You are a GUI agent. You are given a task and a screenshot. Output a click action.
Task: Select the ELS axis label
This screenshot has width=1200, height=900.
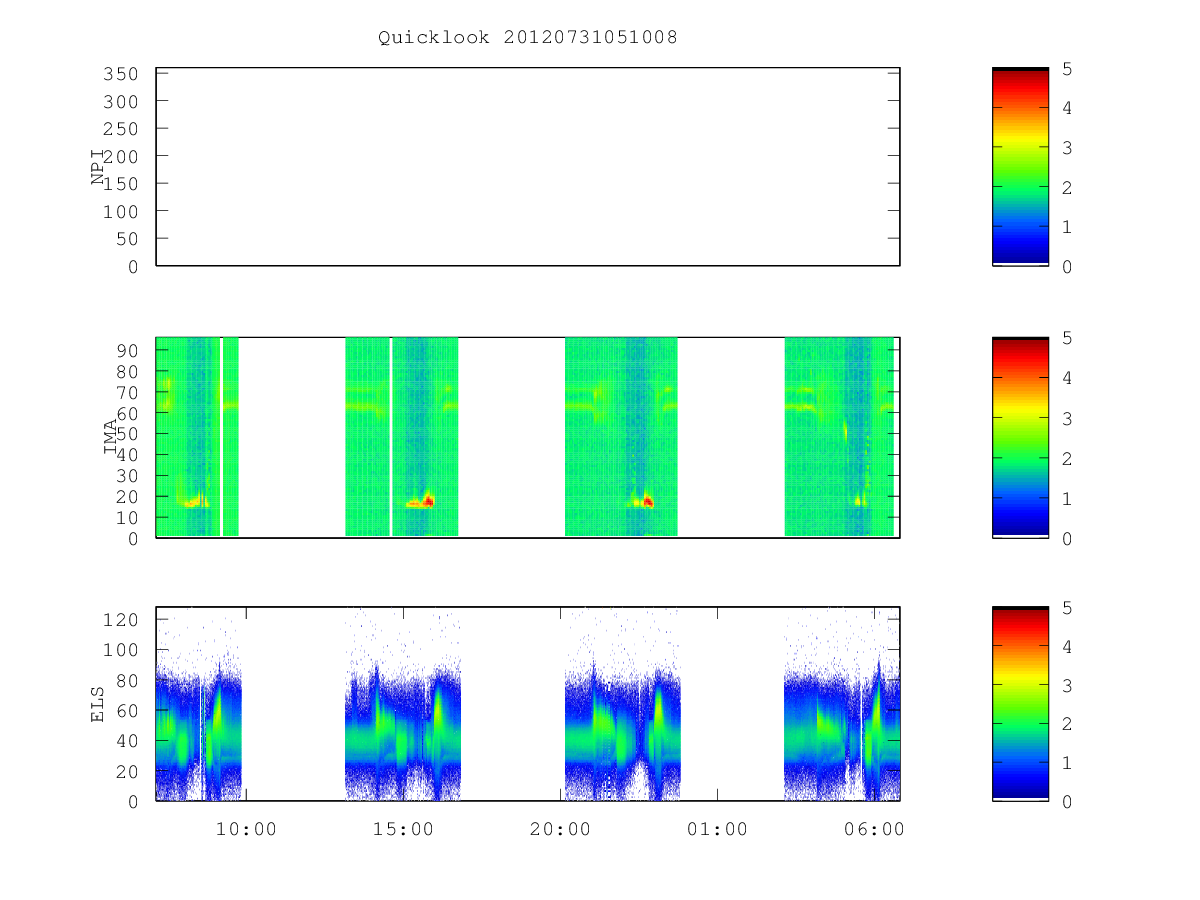(98, 704)
